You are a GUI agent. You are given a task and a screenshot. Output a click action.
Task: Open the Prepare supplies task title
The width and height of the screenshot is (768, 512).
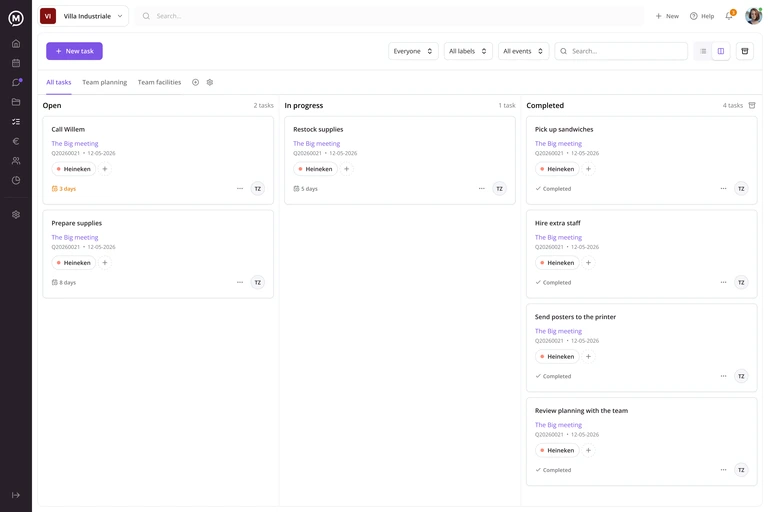[76, 223]
